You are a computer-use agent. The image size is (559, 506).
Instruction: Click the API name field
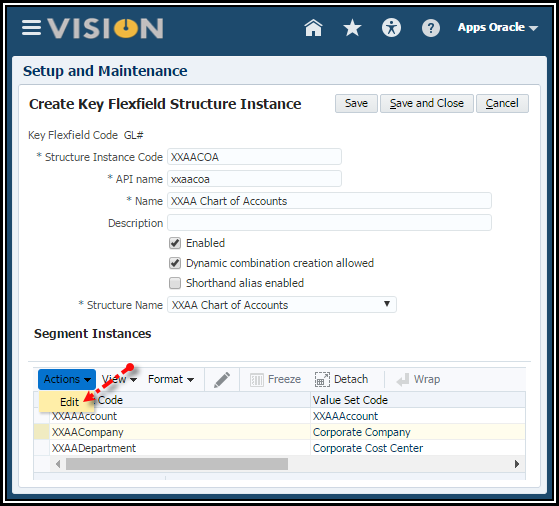(x=254, y=179)
